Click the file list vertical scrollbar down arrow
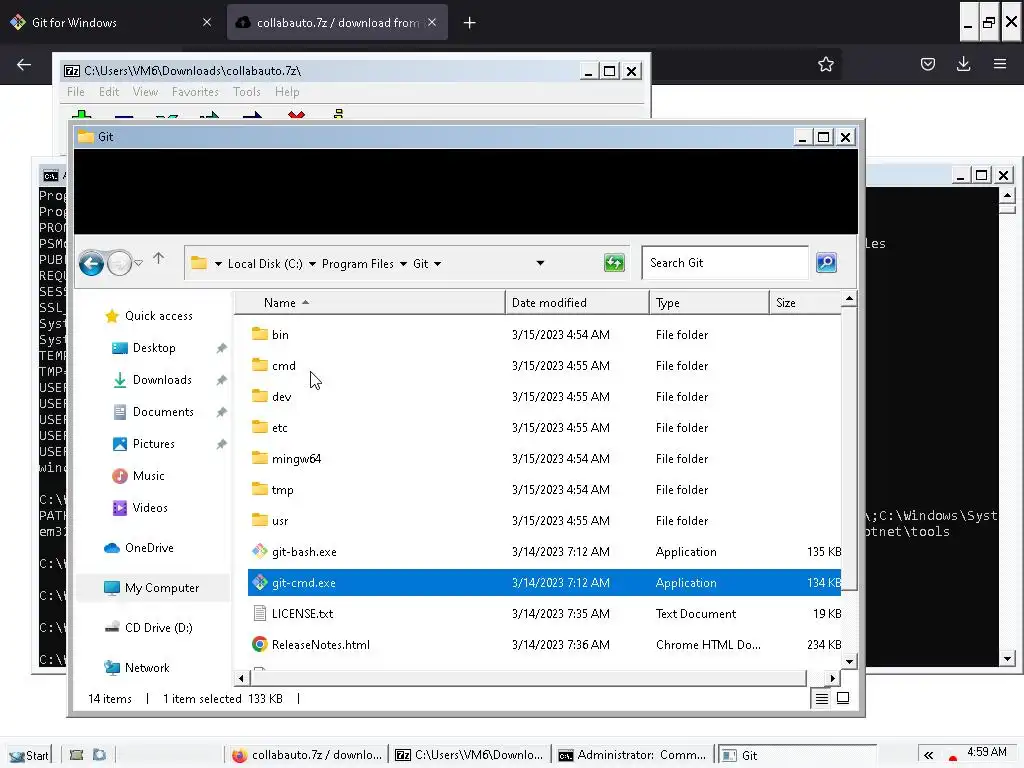The width and height of the screenshot is (1024, 768). [x=849, y=661]
